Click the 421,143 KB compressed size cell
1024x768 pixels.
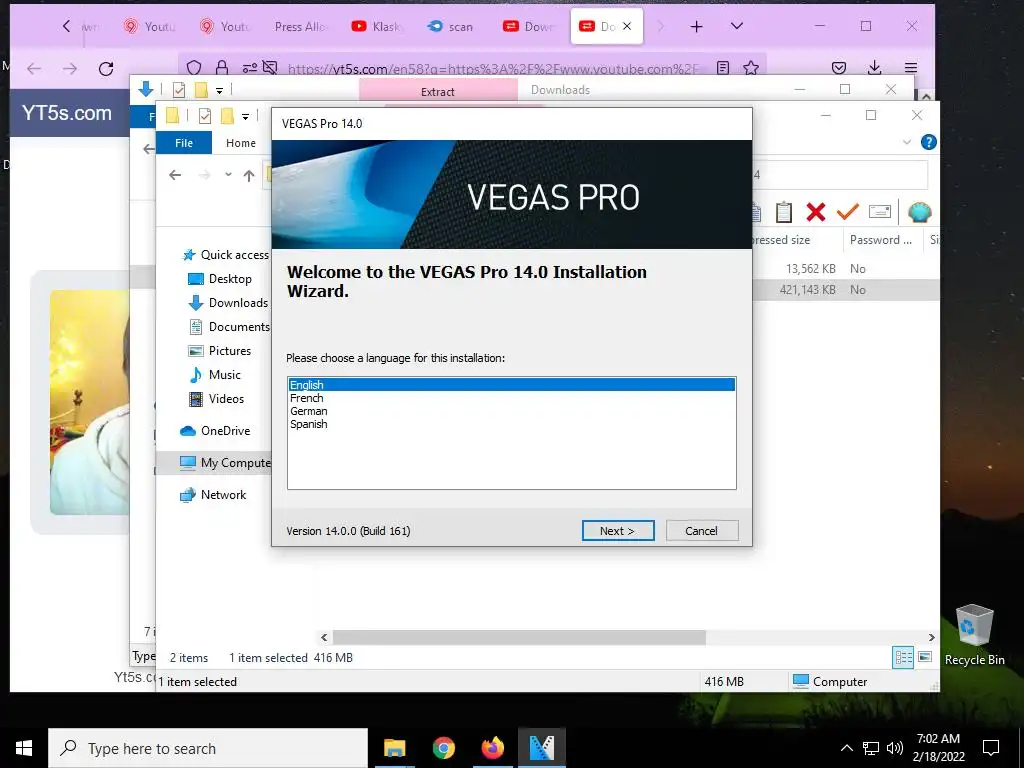[x=807, y=289]
